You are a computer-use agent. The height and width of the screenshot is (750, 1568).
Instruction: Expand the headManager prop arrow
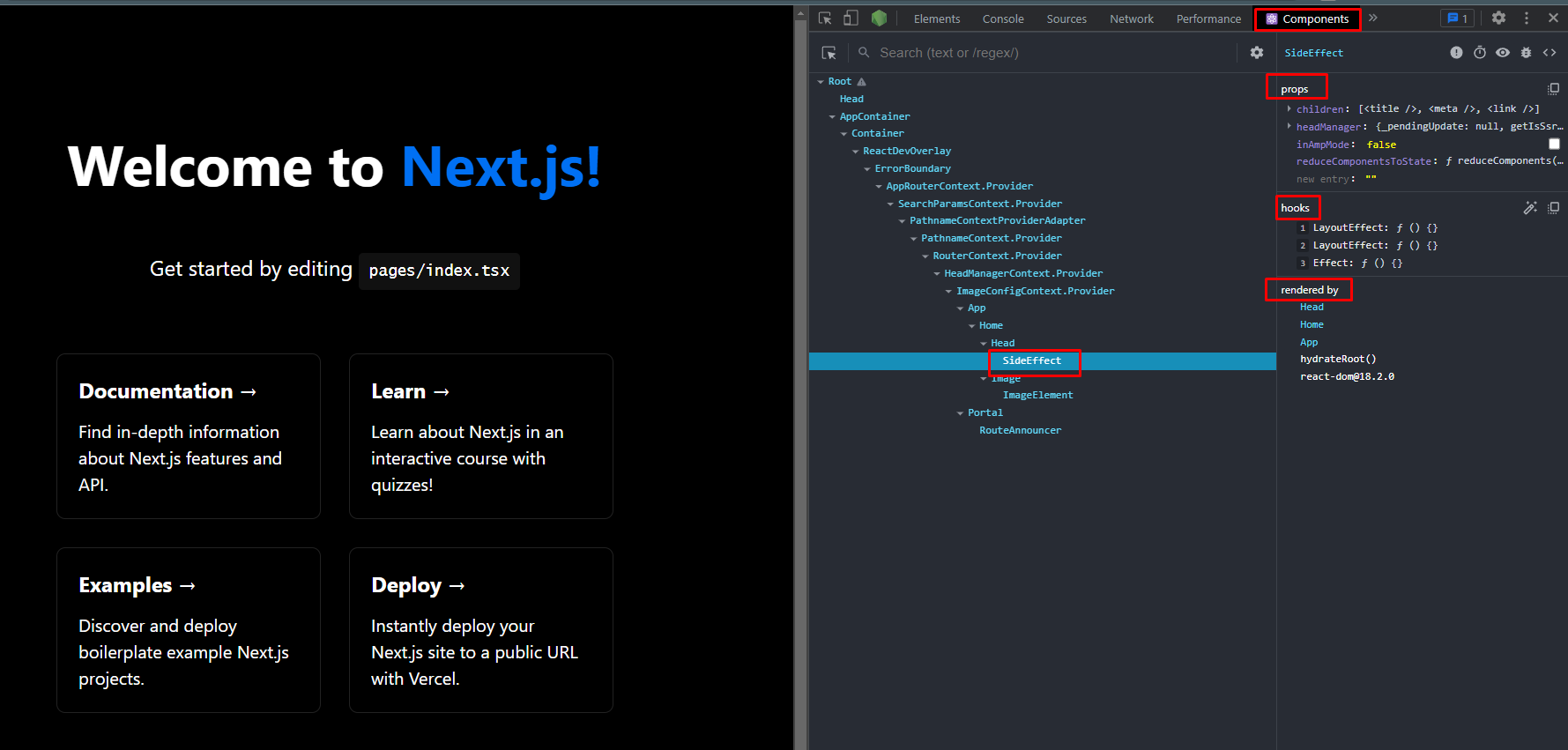(x=1289, y=126)
